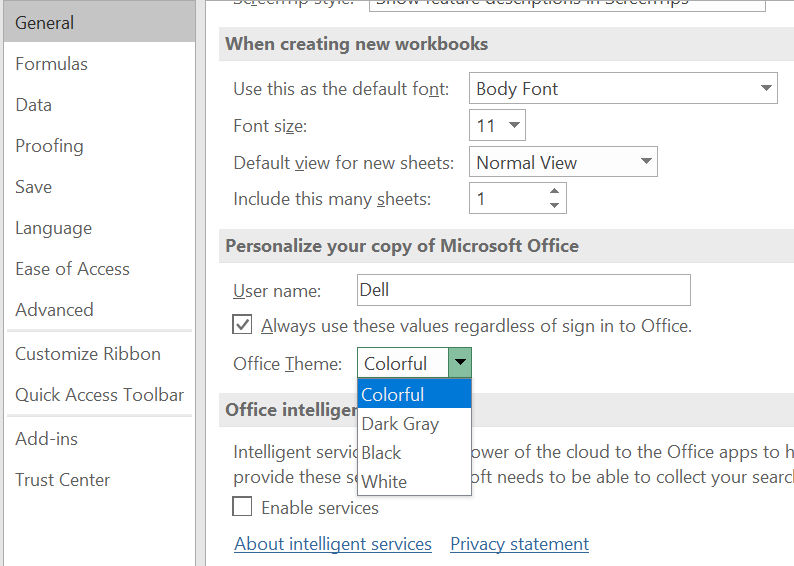
Task: Increase the number of sheets with up arrow
Action: 555,190
